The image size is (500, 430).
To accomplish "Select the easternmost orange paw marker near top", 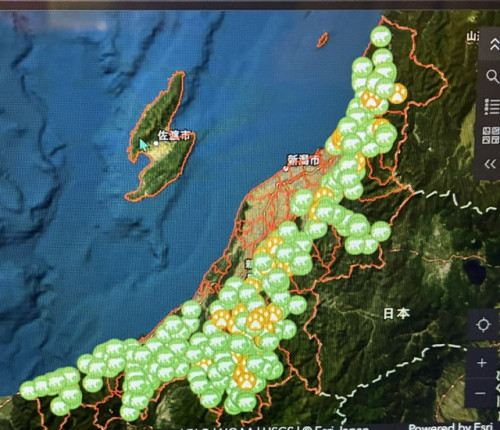I will [398, 93].
